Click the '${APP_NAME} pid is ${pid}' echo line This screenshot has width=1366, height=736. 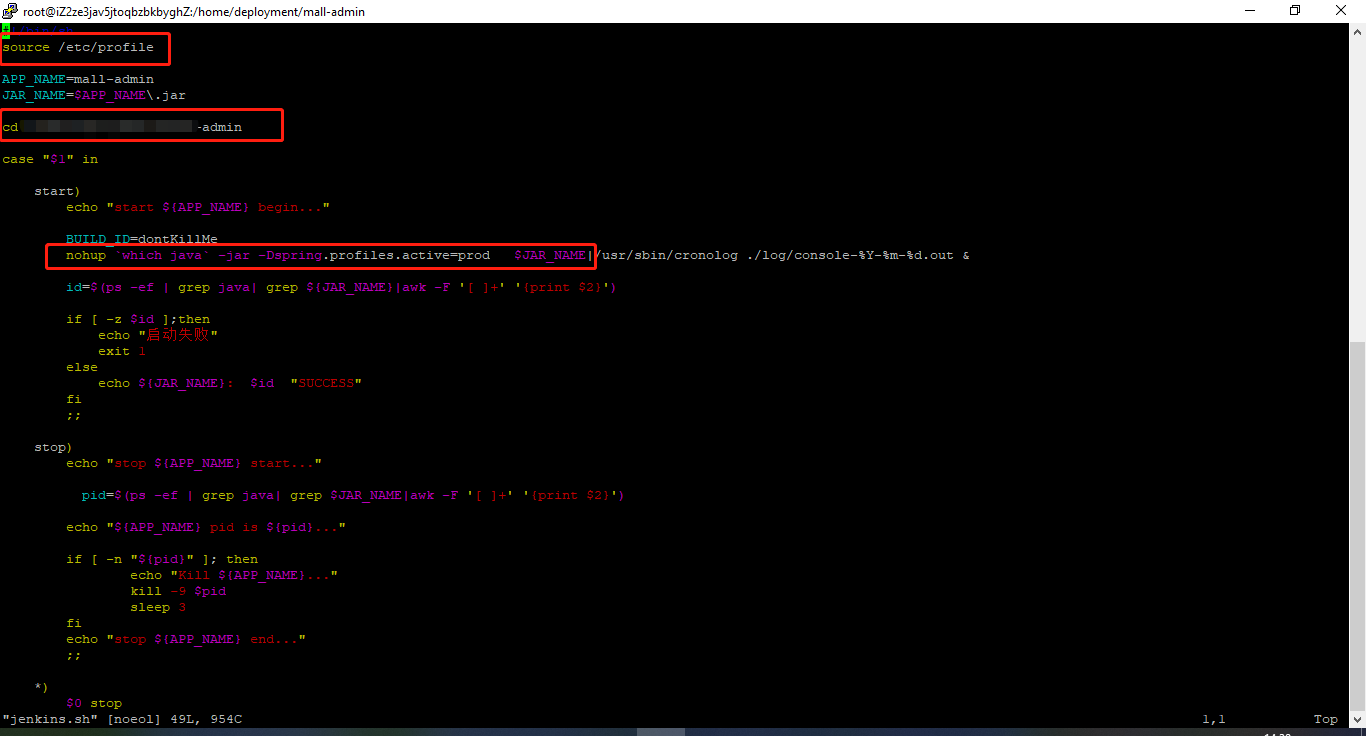tap(206, 527)
